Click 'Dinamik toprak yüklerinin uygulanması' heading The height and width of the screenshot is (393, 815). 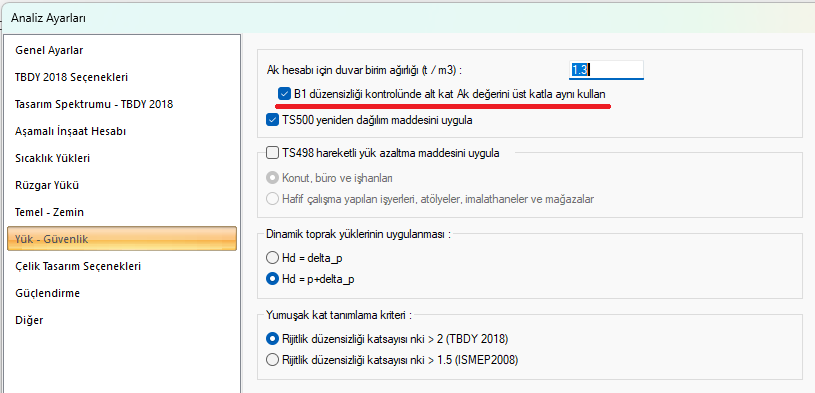coord(358,234)
